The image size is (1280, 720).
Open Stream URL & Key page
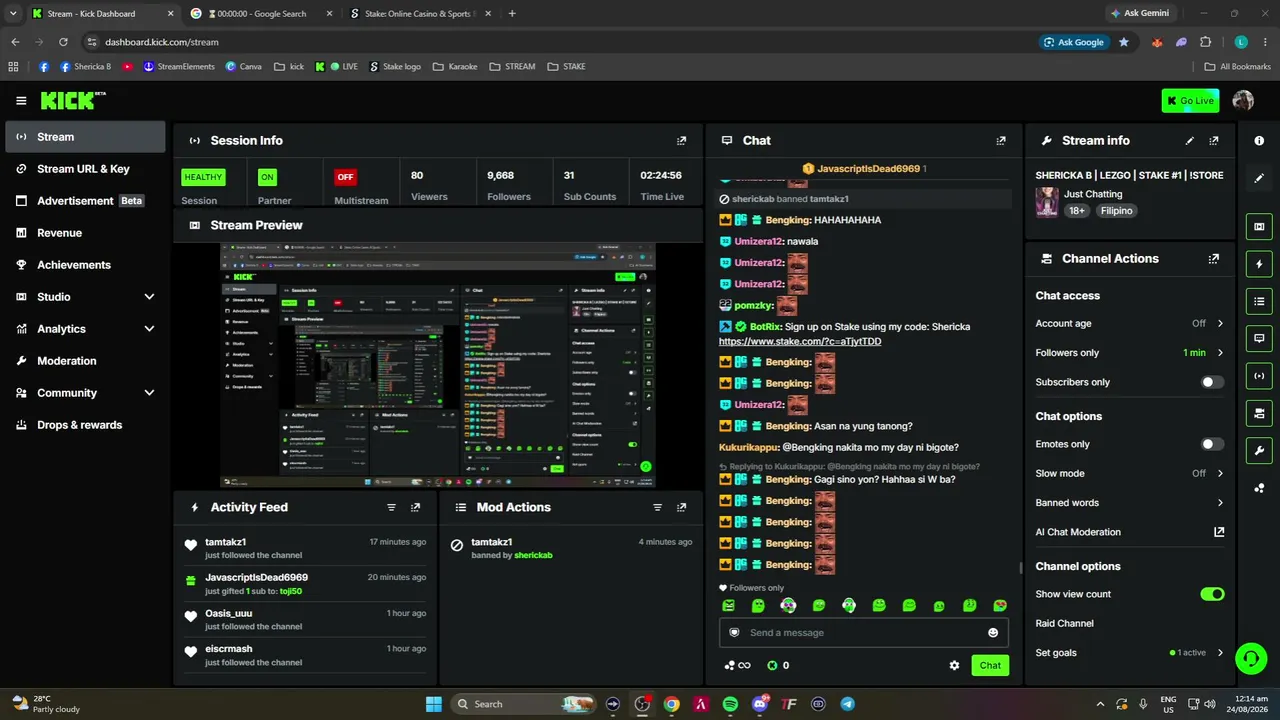85,169
